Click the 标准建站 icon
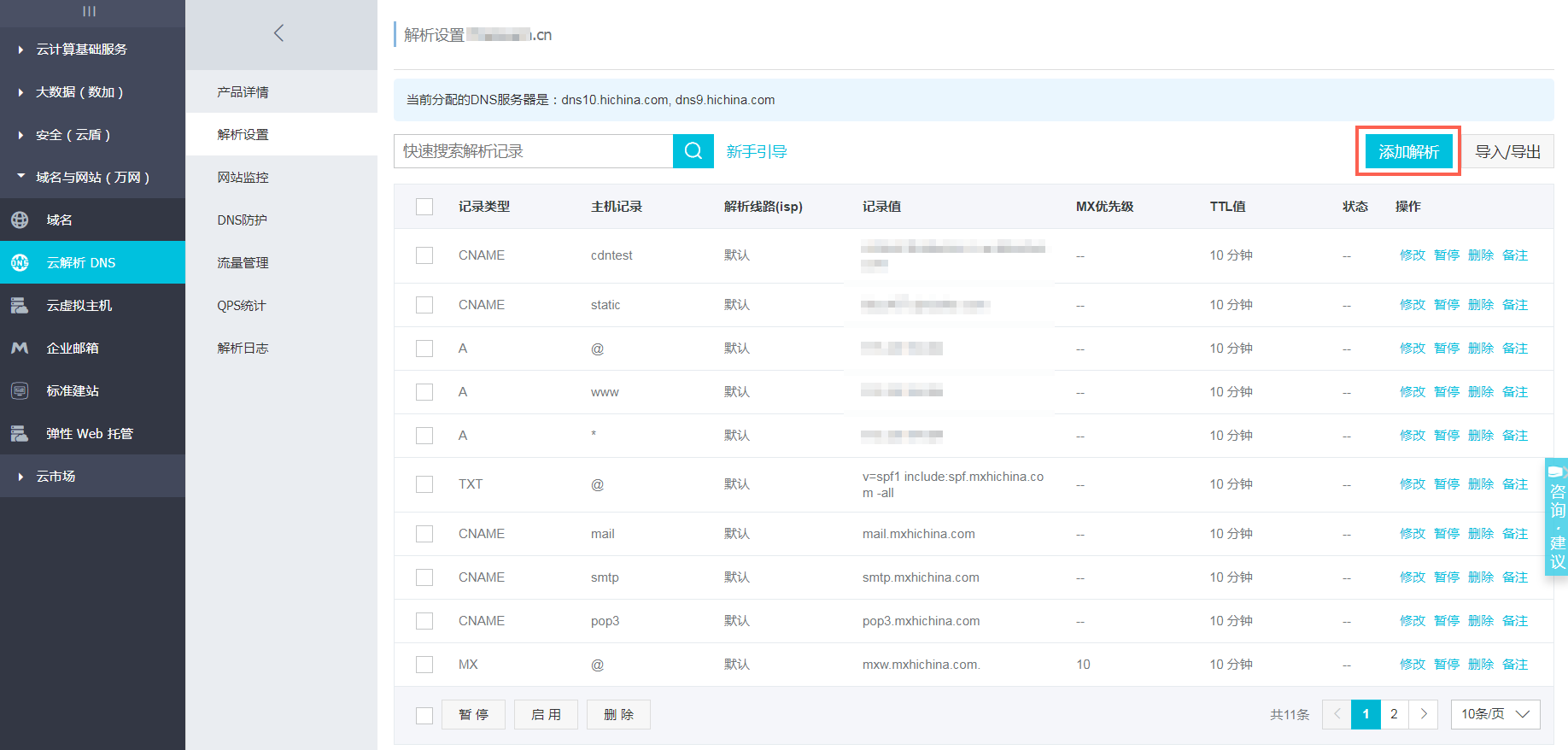This screenshot has height=750, width=1568. (20, 390)
